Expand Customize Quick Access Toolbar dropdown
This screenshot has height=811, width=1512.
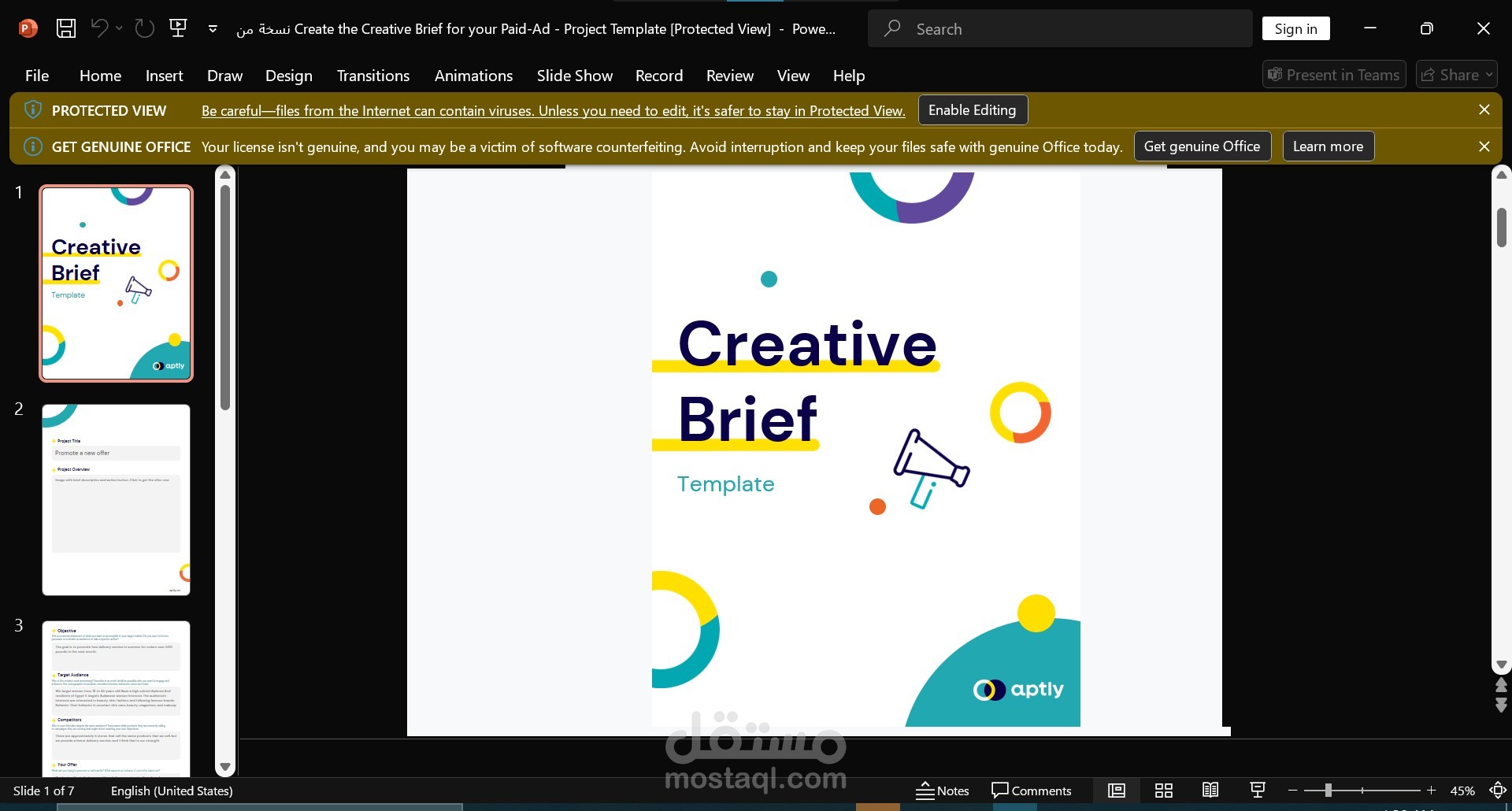click(x=213, y=29)
